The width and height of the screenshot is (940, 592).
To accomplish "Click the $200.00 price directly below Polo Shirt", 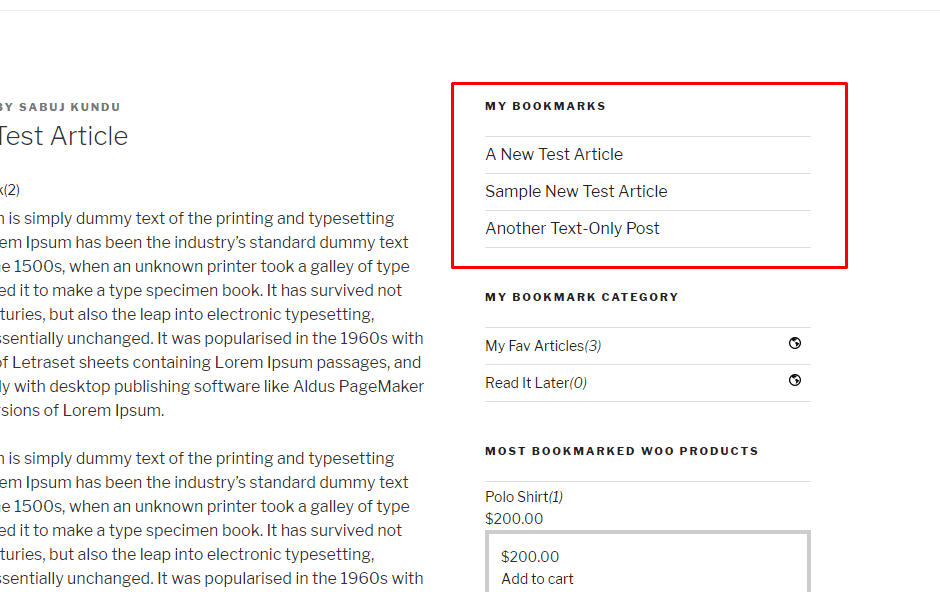I will pos(514,519).
